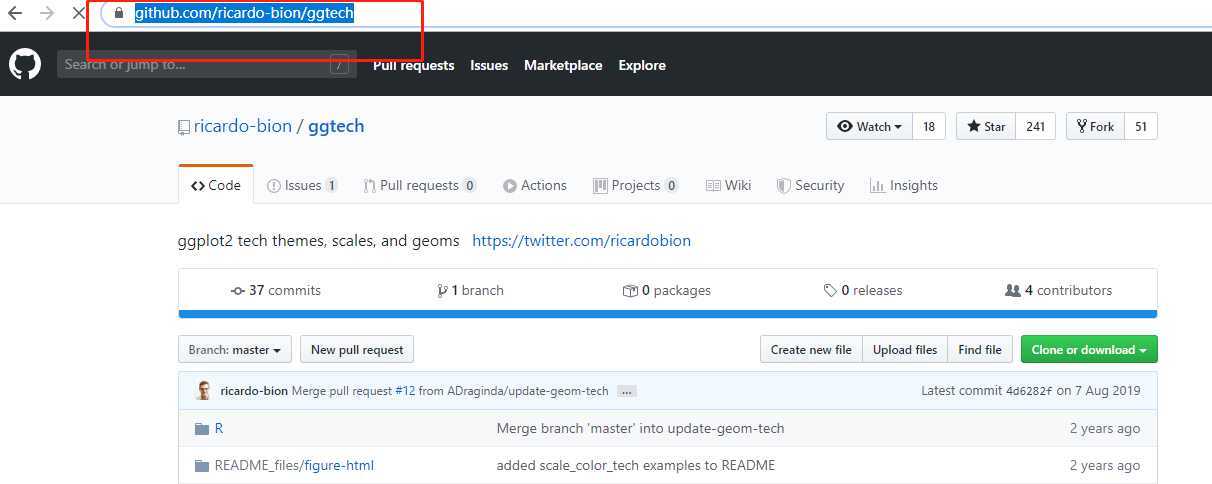Open ricardo-bion commit author link
Image resolution: width=1212 pixels, height=484 pixels.
(254, 391)
